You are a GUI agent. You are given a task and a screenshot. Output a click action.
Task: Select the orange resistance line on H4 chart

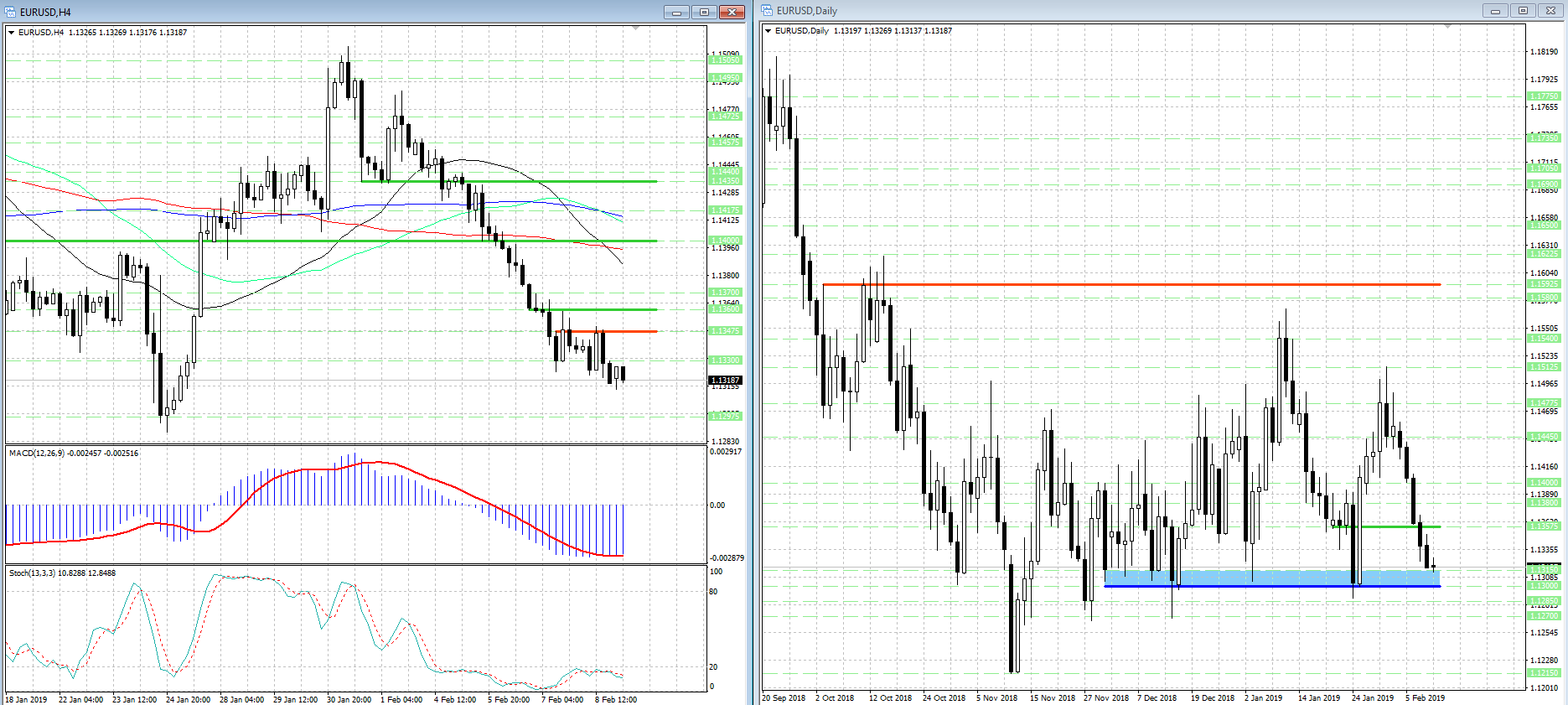[606, 331]
